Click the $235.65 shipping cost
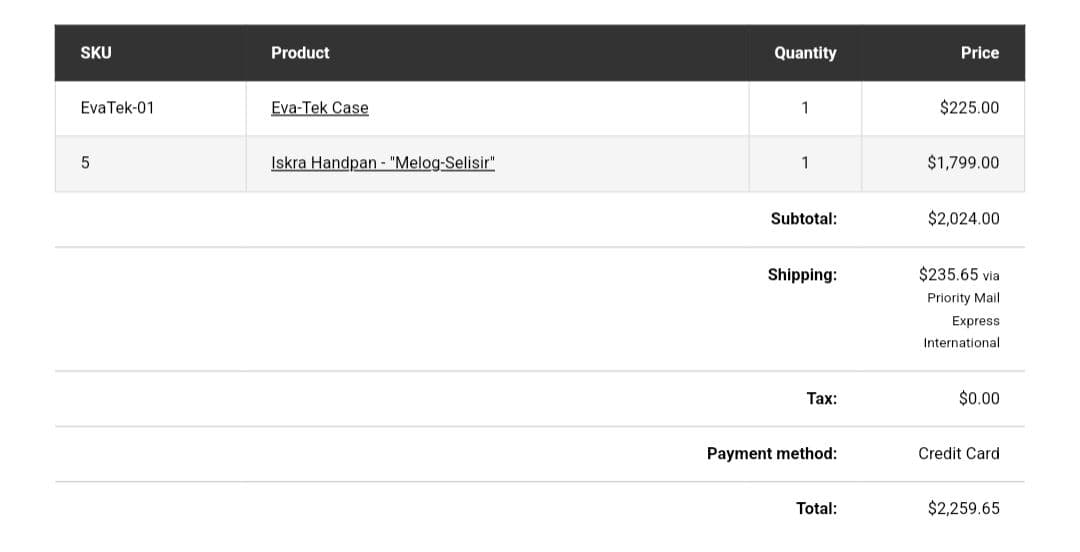This screenshot has width=1080, height=552. coord(948,274)
